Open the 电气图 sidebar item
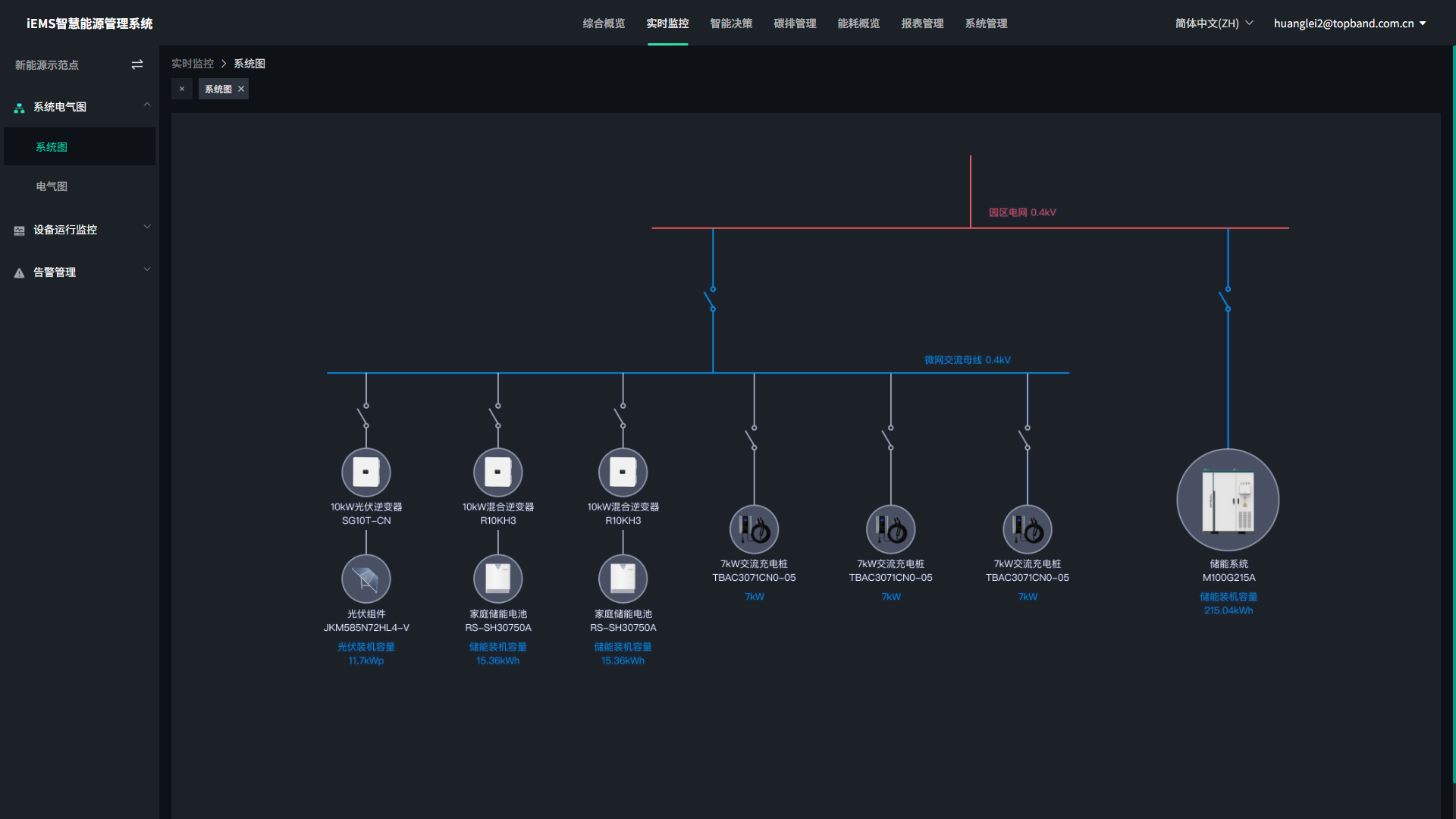Viewport: 1456px width, 819px height. [52, 187]
